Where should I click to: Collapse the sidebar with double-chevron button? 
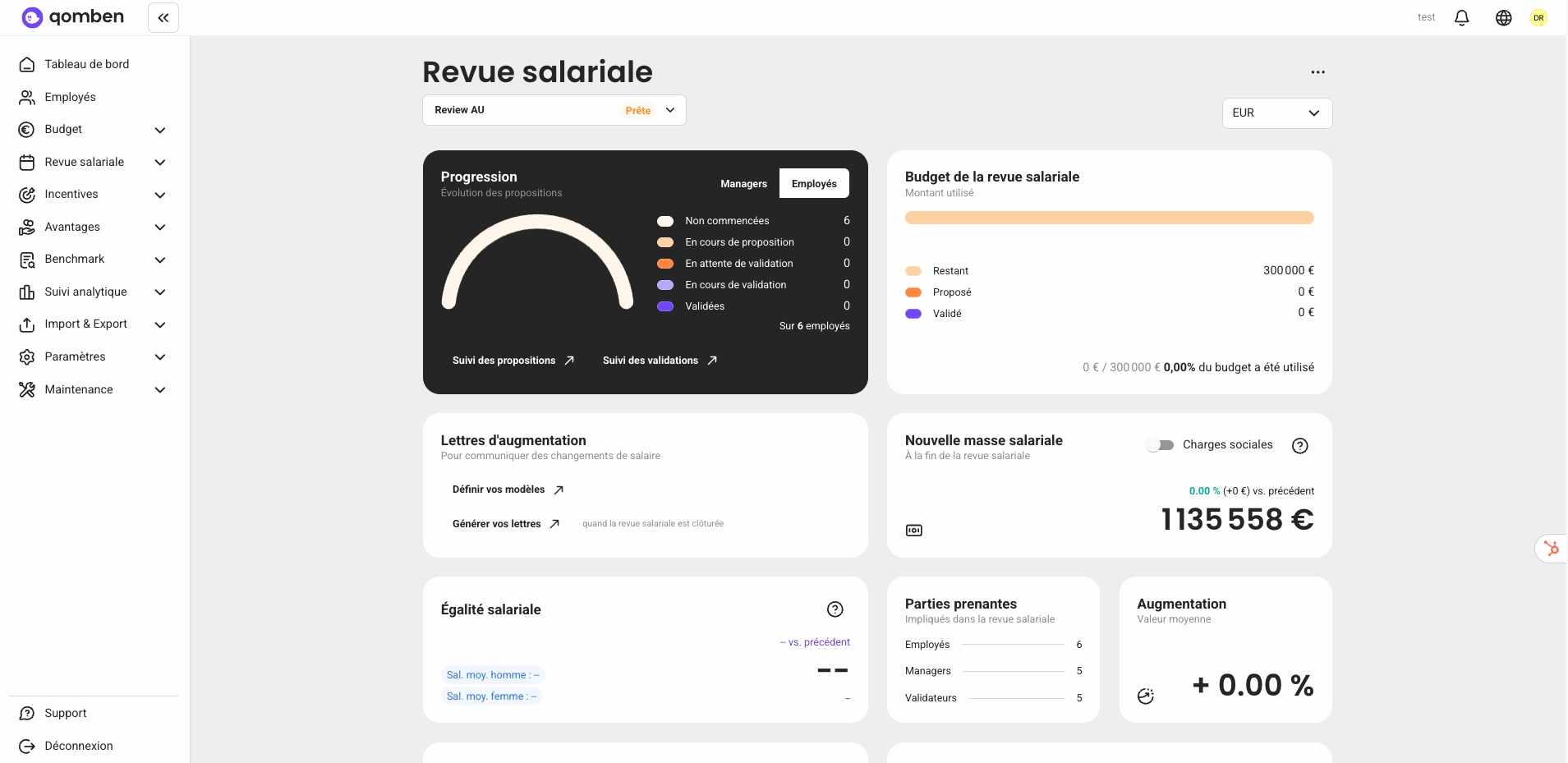pyautogui.click(x=163, y=17)
